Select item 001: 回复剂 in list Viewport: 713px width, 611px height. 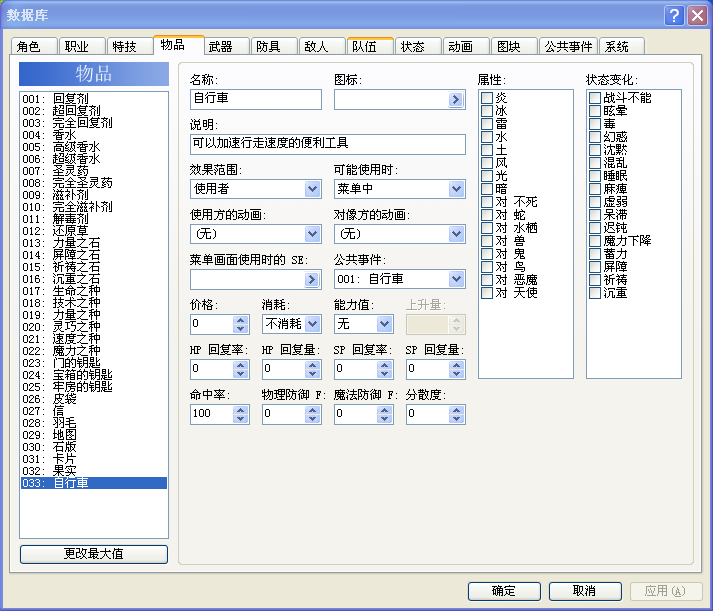click(94, 99)
